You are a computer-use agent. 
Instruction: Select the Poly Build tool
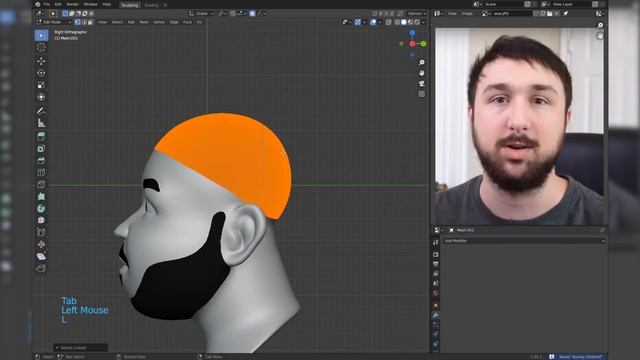(41, 196)
